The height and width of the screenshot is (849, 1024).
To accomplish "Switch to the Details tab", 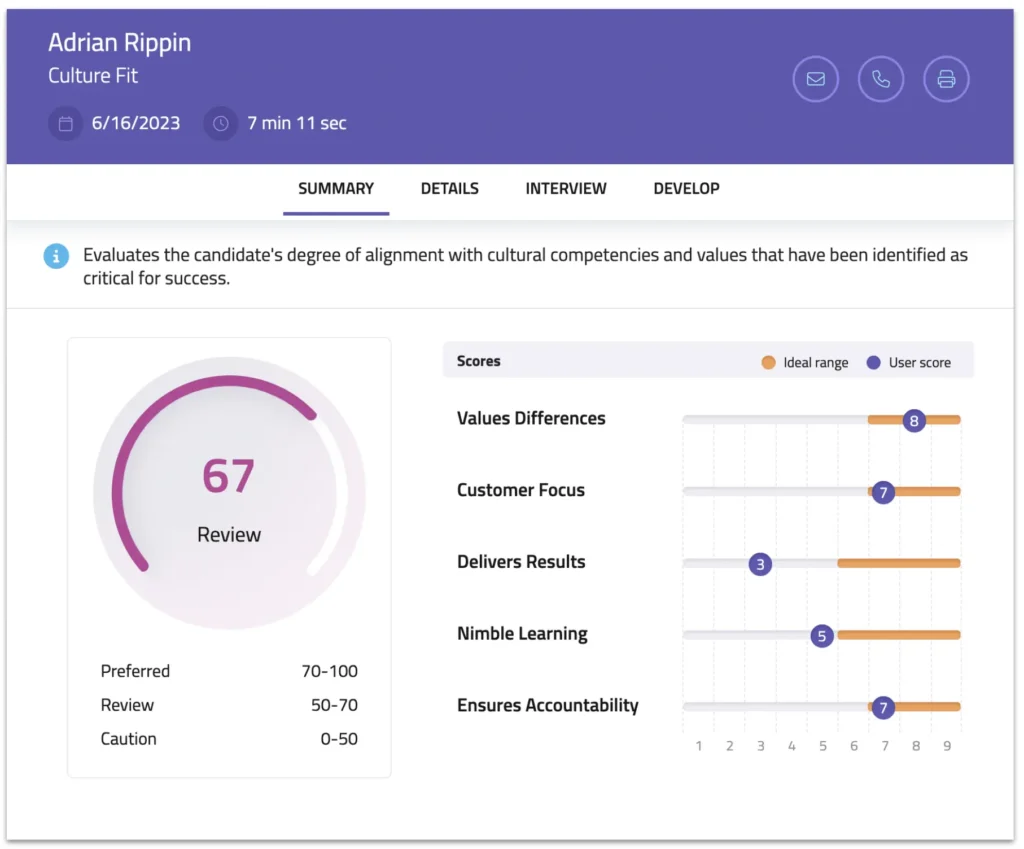I will click(449, 188).
